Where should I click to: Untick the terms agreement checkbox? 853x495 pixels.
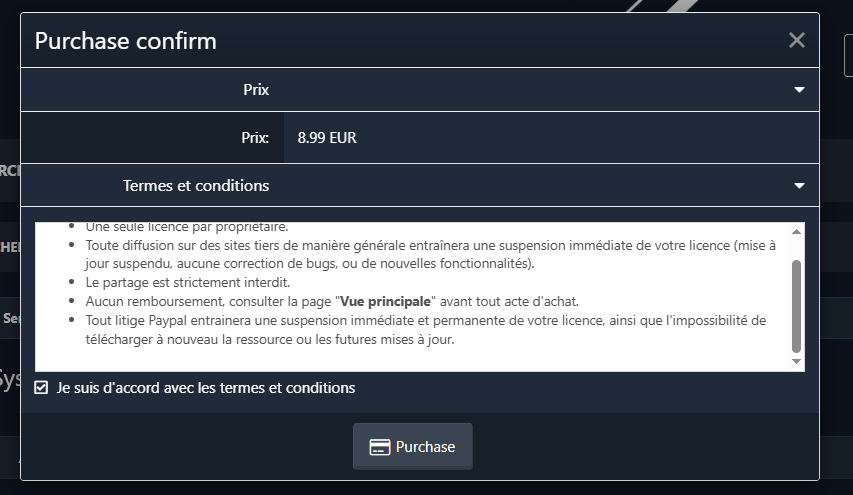click(41, 388)
